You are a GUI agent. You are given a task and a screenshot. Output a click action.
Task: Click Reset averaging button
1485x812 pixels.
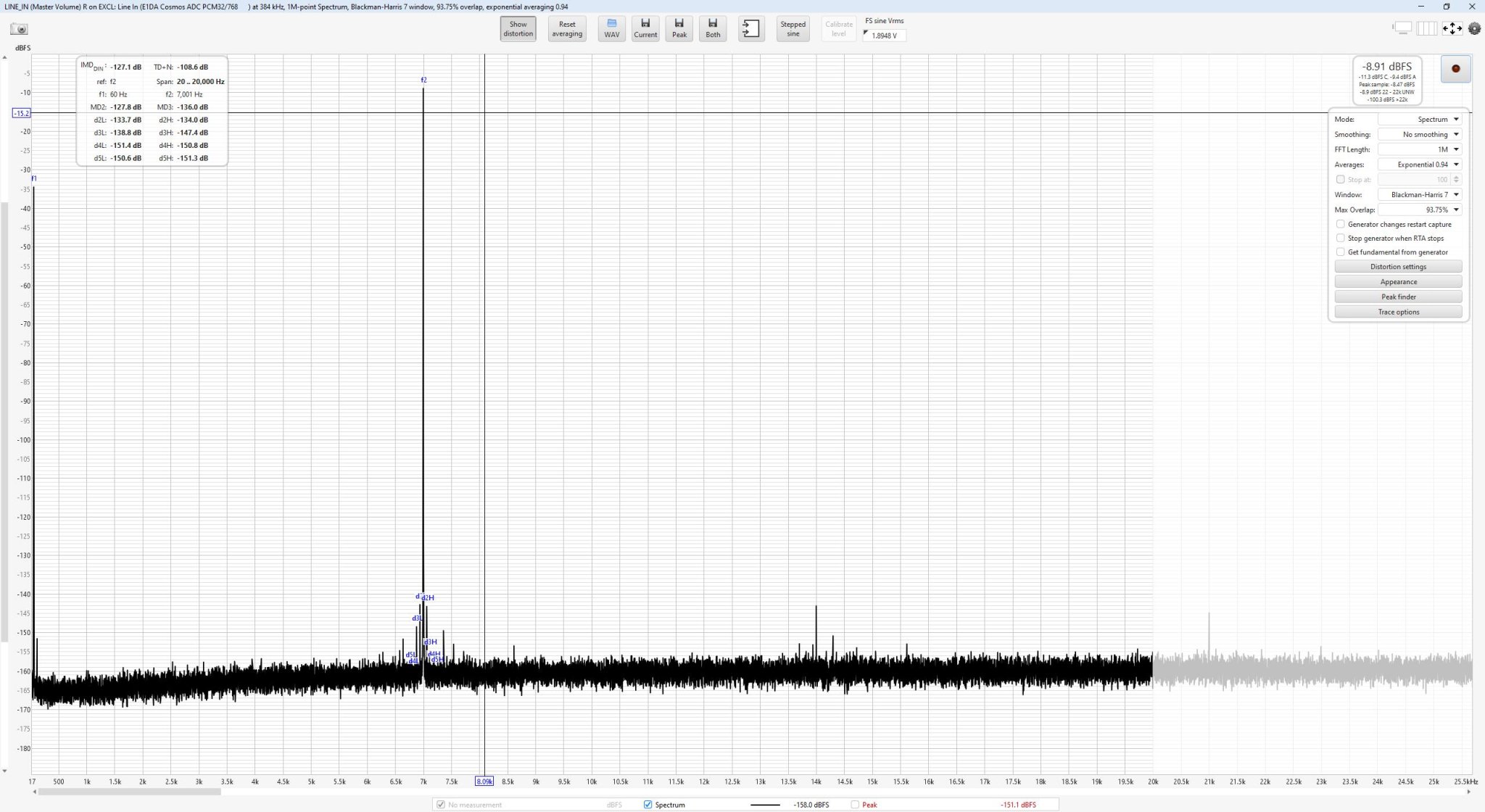pyautogui.click(x=566, y=29)
